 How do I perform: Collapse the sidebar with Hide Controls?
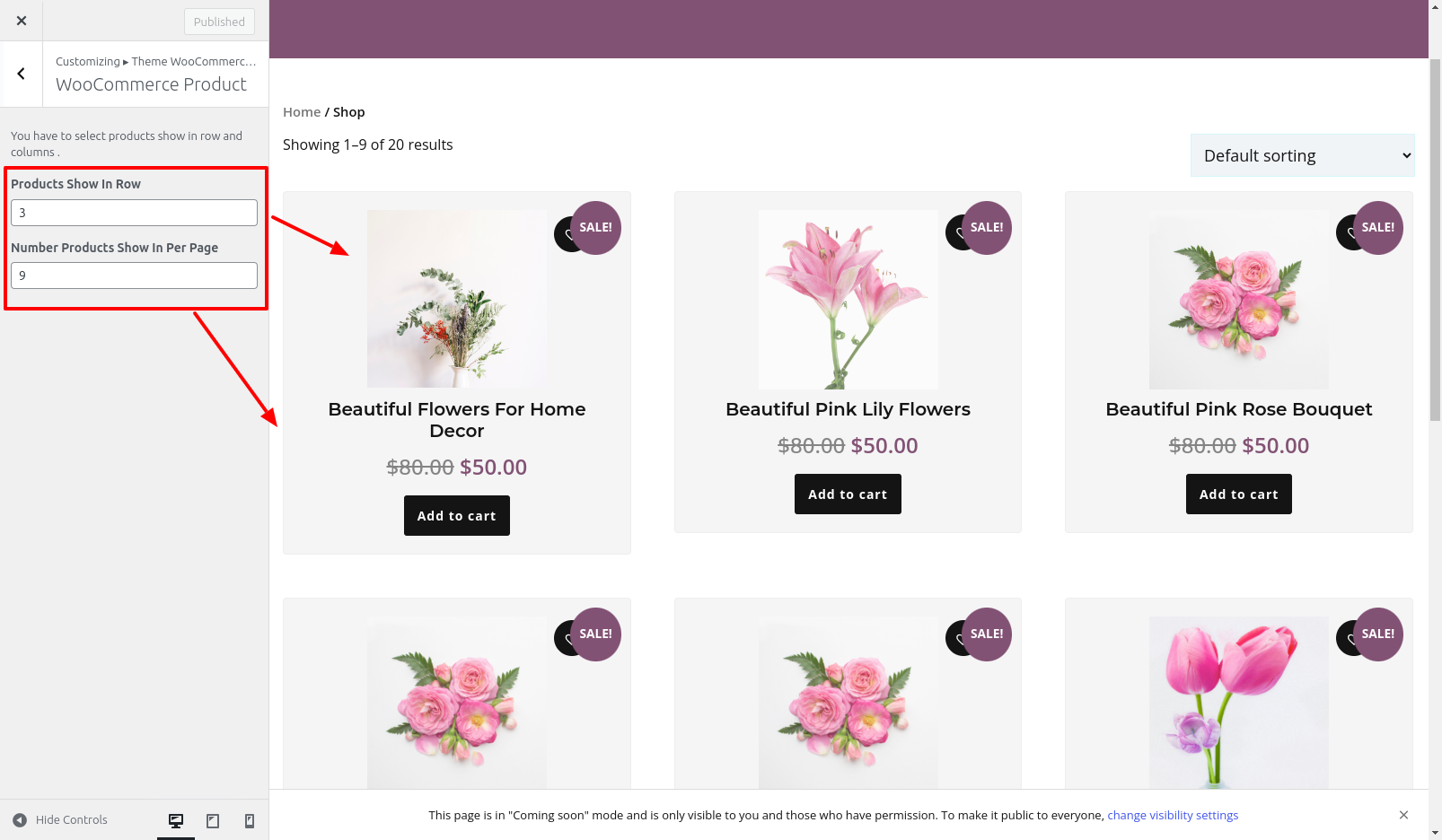point(60,820)
